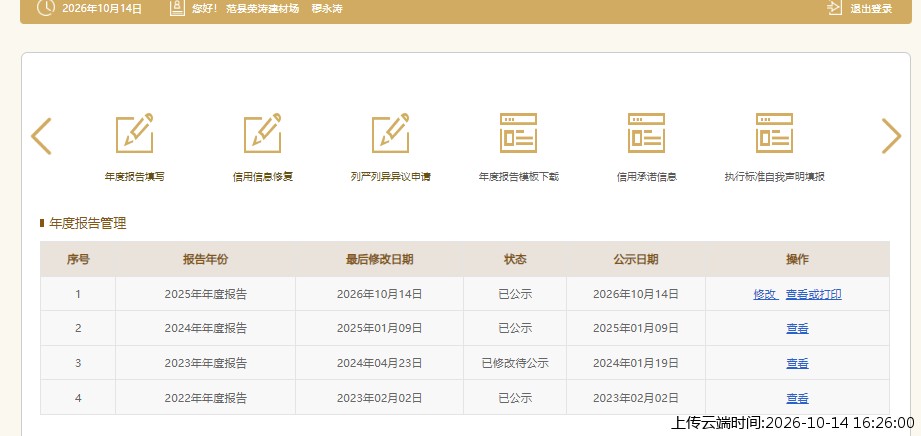Open the 列严列异异议申请 icon
This screenshot has height=436, width=921.
coord(391,133)
